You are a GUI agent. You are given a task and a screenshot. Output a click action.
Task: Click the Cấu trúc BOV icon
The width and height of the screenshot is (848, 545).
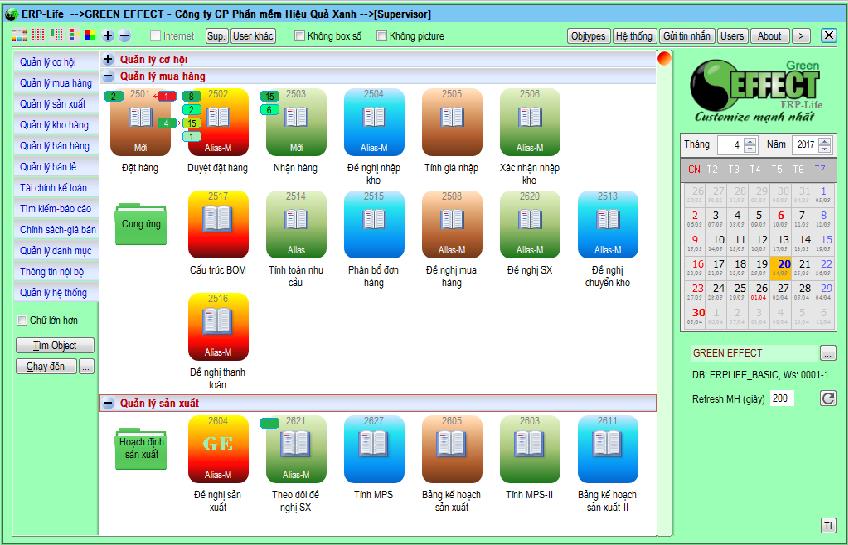(217, 226)
